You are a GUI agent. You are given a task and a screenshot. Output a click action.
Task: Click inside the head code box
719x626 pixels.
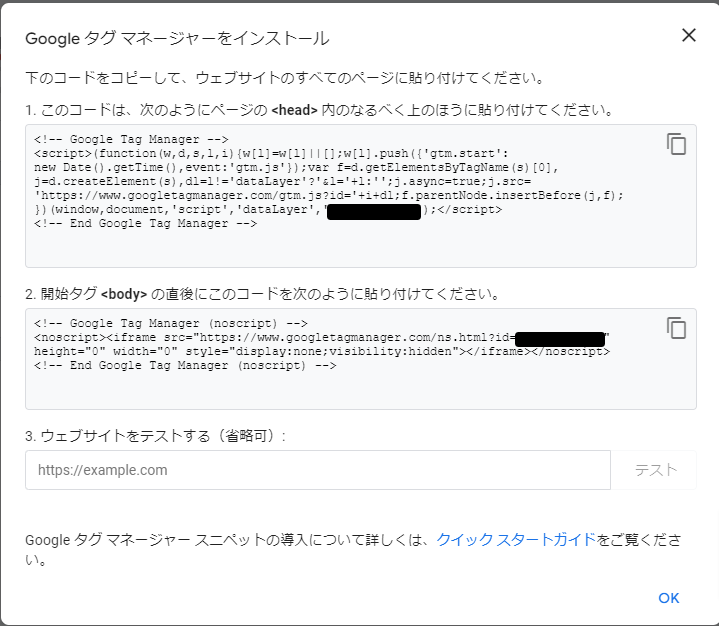(x=361, y=196)
